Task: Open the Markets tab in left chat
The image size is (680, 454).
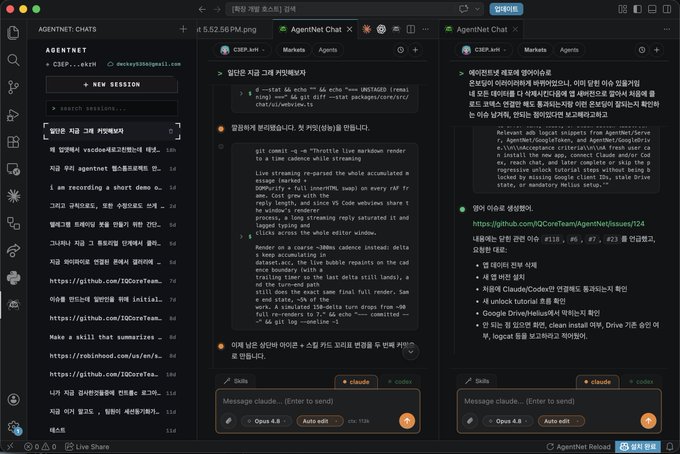Action: (x=294, y=50)
